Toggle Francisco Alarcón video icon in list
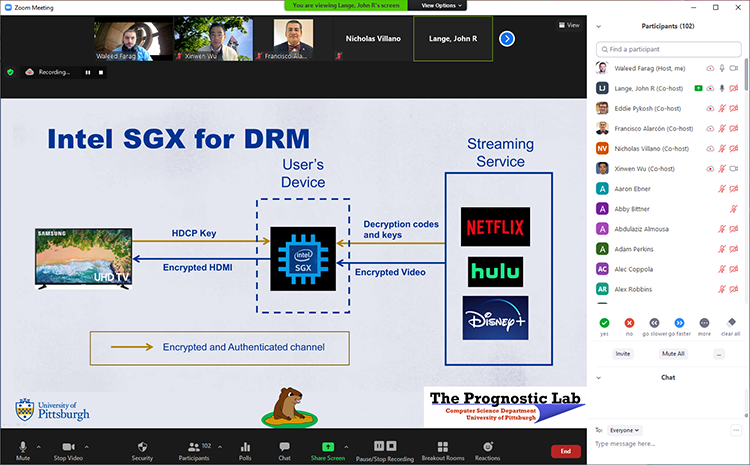The image size is (750, 465). 734,129
